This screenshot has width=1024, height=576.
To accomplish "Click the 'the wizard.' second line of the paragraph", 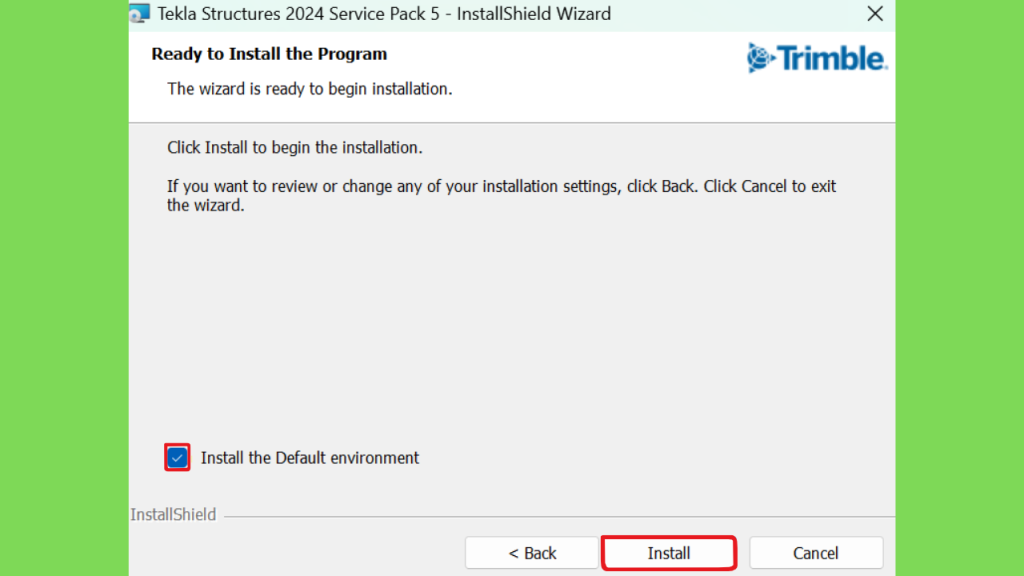I will coord(206,205).
